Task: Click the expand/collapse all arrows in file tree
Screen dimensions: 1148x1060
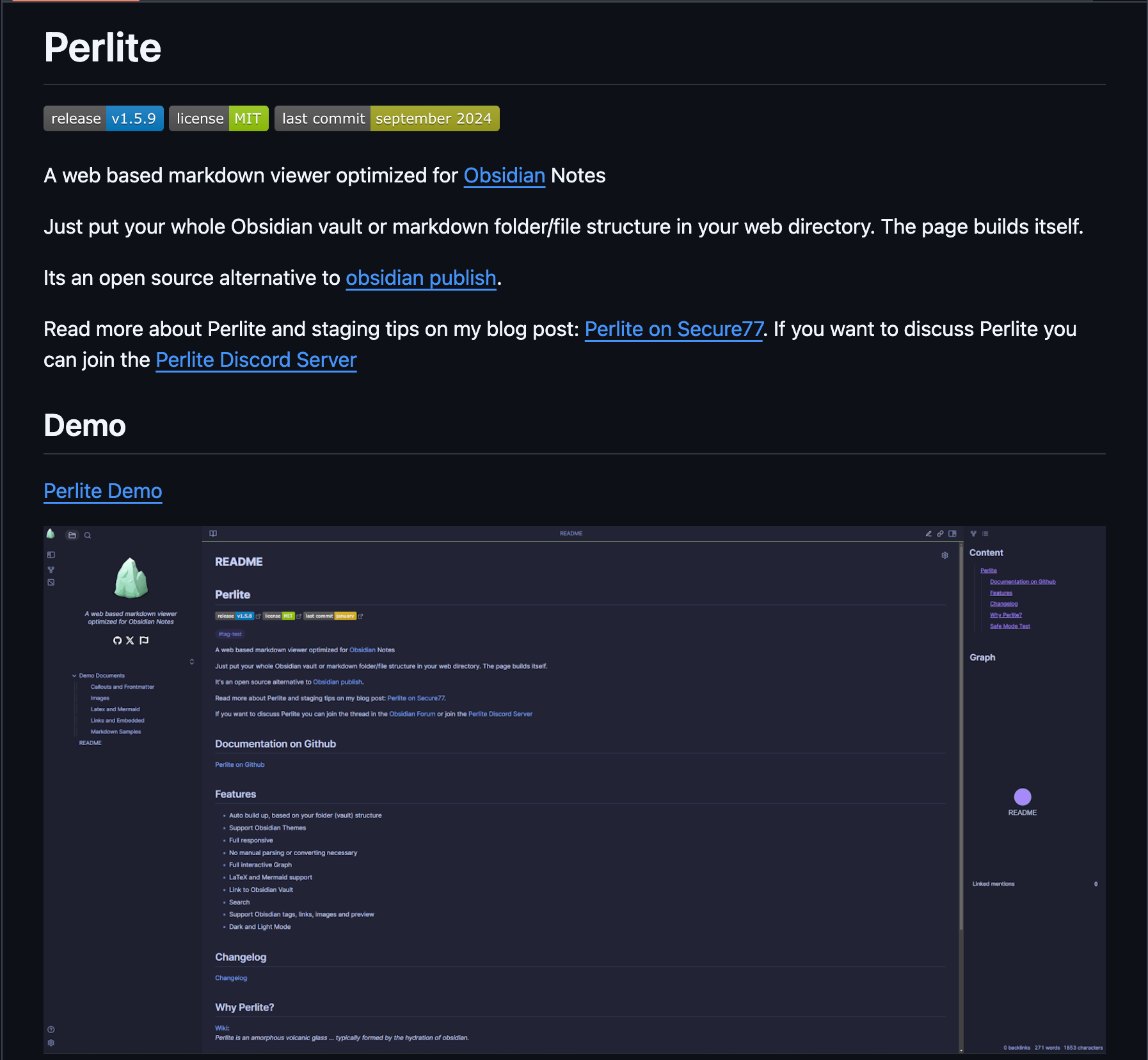Action: [192, 661]
